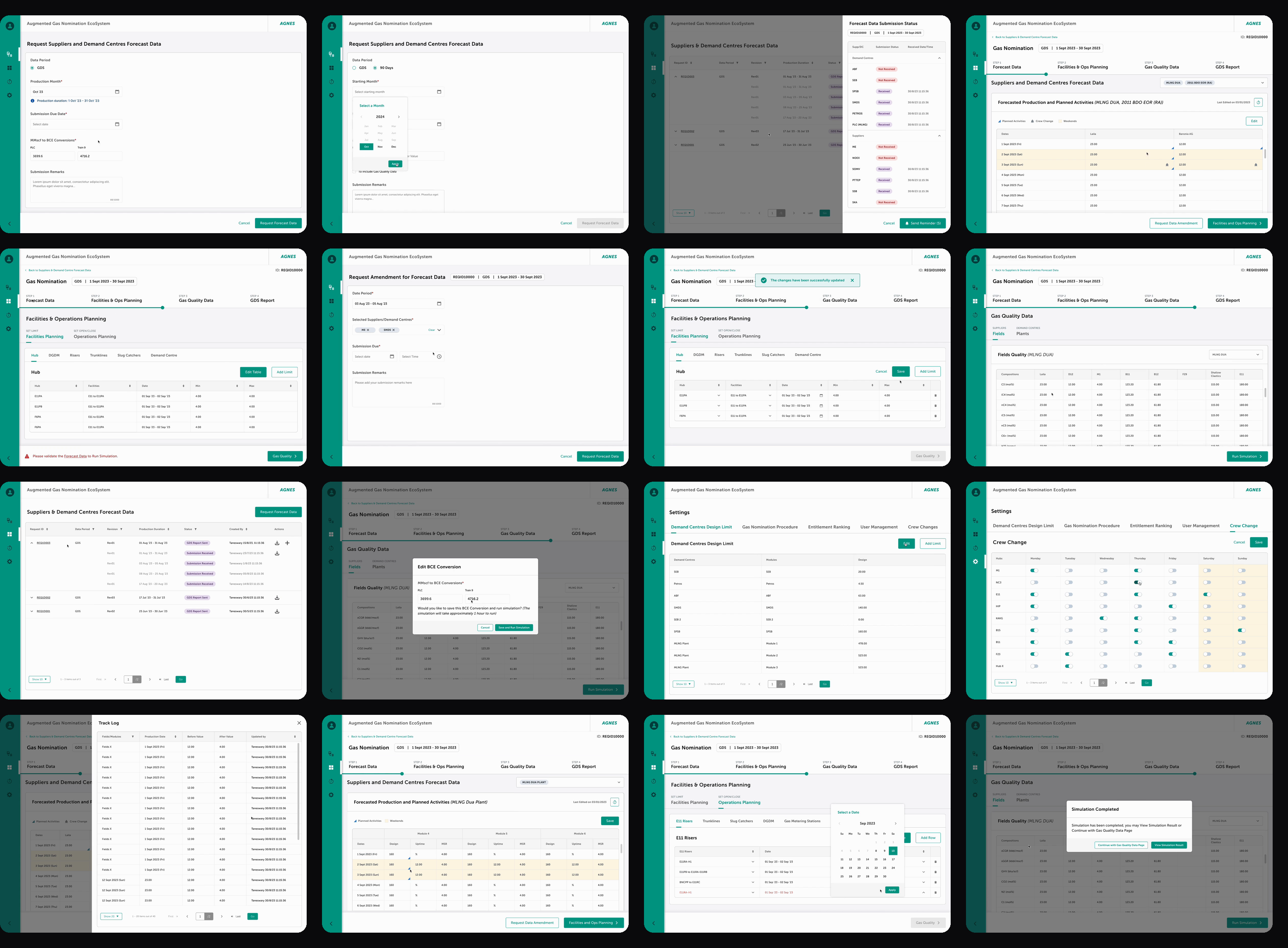Sort the Created By column in requests list

[246, 529]
